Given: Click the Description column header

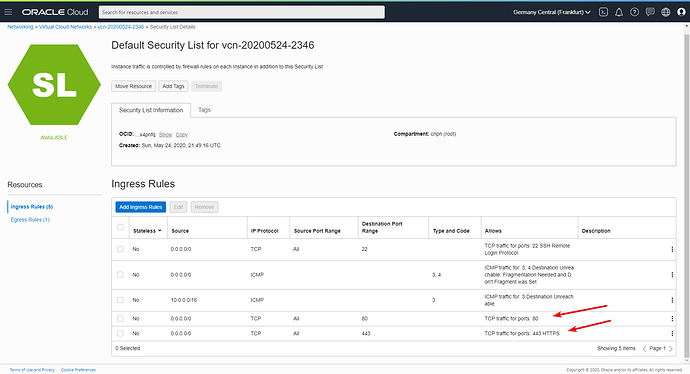Looking at the screenshot, I should (596, 231).
